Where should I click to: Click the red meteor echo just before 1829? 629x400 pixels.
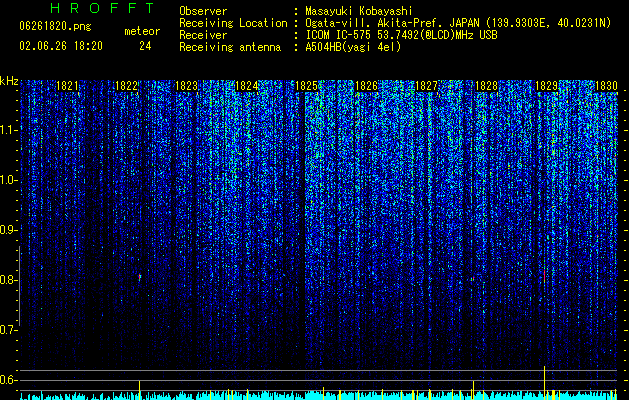pos(544,276)
